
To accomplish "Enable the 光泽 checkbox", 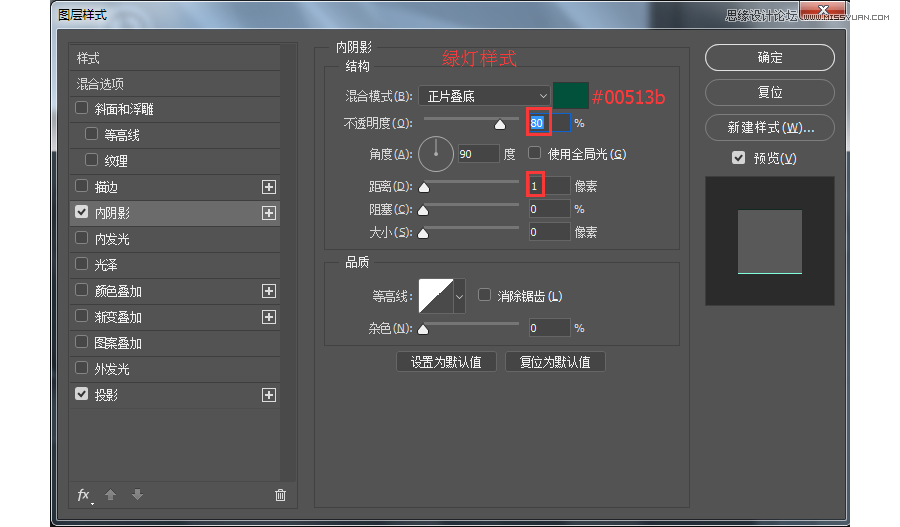I will pos(82,264).
